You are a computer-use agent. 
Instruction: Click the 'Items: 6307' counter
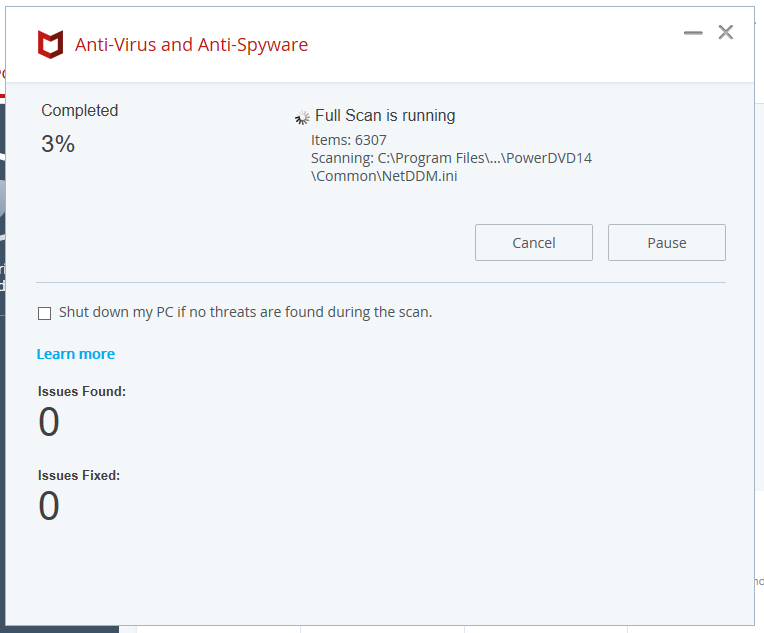(349, 140)
